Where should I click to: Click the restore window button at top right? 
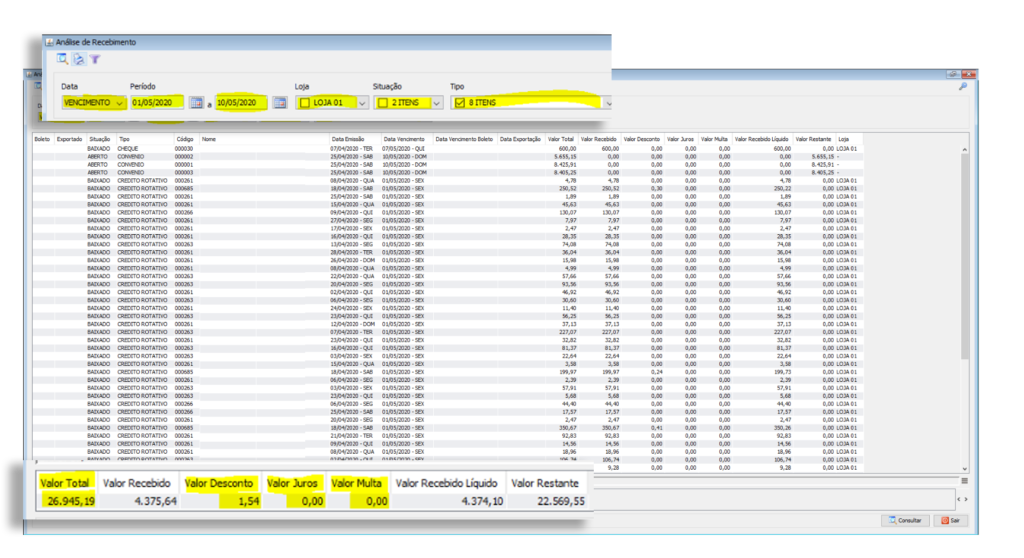click(954, 74)
